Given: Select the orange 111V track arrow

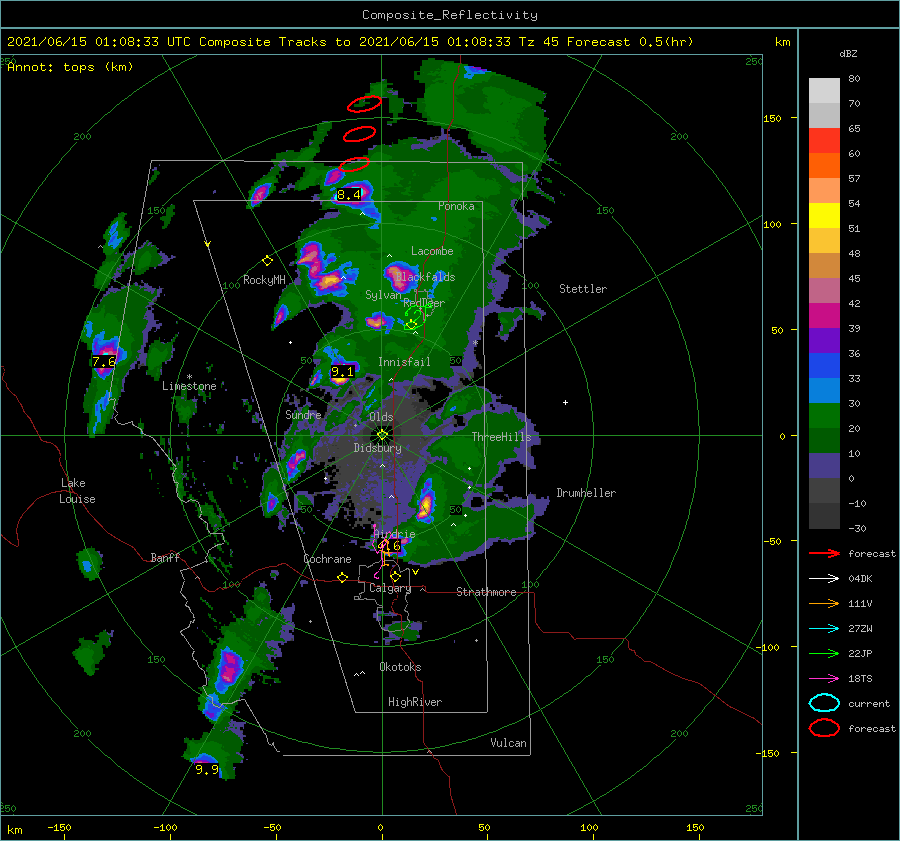Looking at the screenshot, I should click(824, 603).
